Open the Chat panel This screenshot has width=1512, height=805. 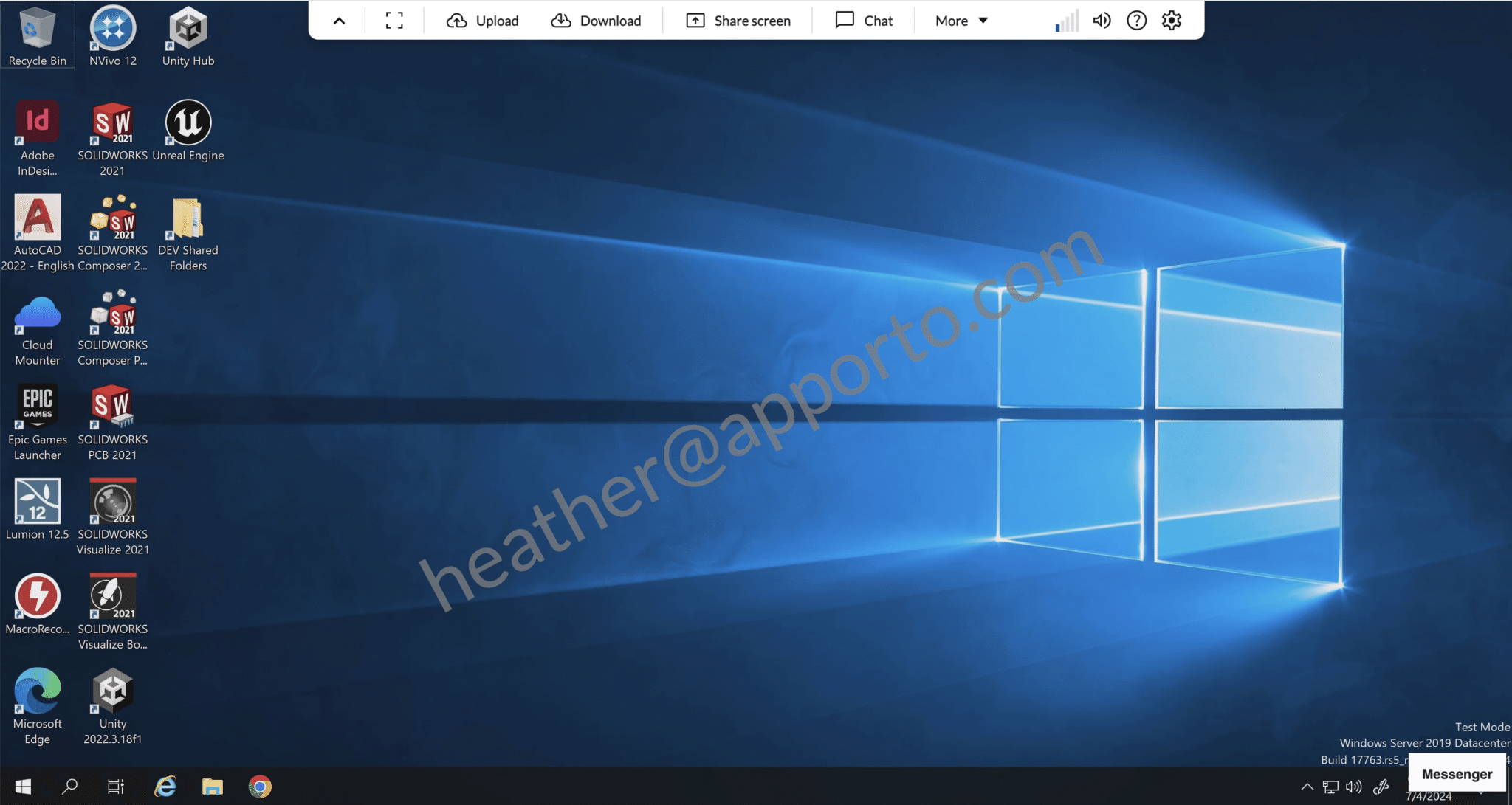tap(864, 20)
